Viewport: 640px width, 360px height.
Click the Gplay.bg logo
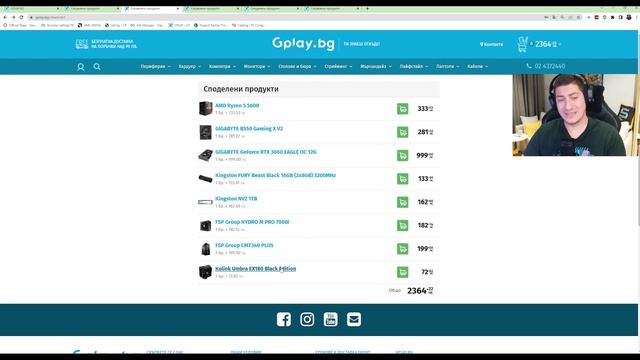click(303, 43)
